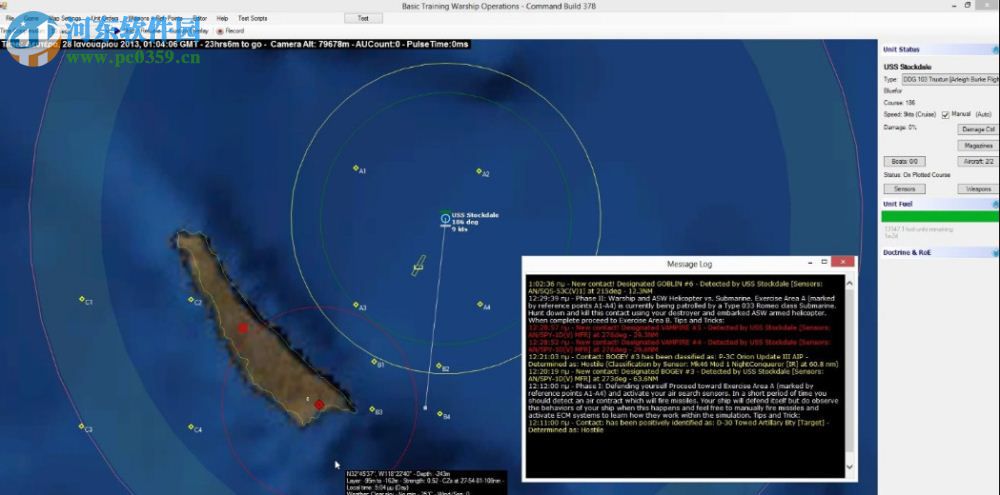Click the Phase II submarine exercise log entry
Screen dimensions: 1000x495
click(681, 309)
